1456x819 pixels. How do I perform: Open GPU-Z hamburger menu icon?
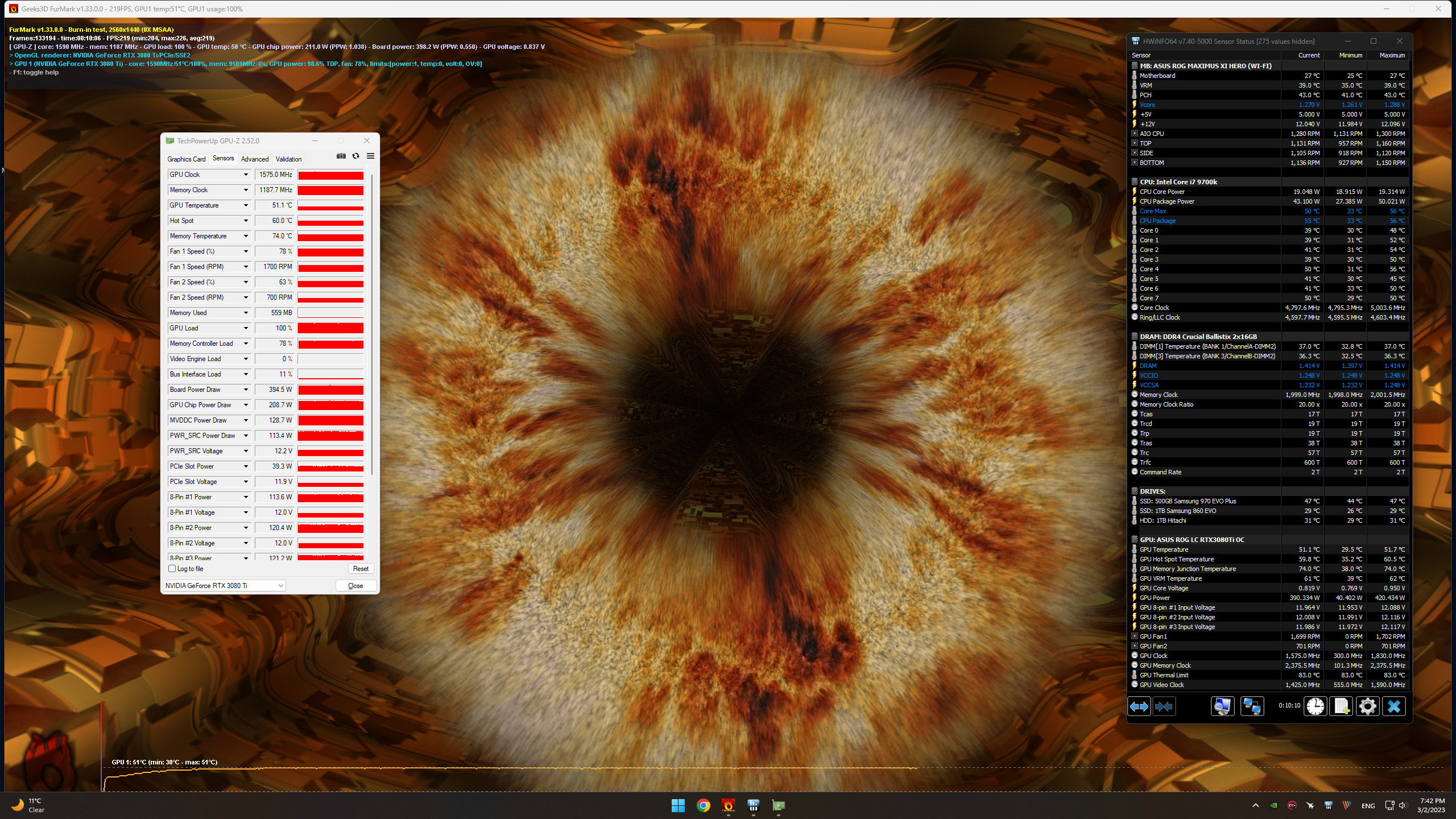coord(370,156)
